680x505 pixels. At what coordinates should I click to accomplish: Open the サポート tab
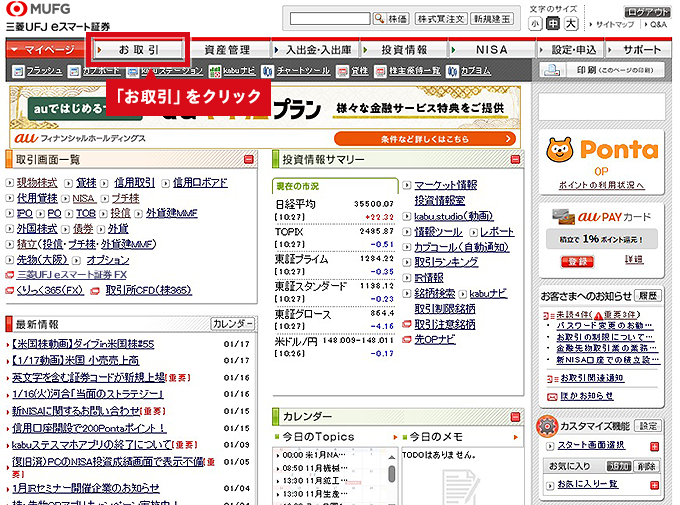(638, 50)
